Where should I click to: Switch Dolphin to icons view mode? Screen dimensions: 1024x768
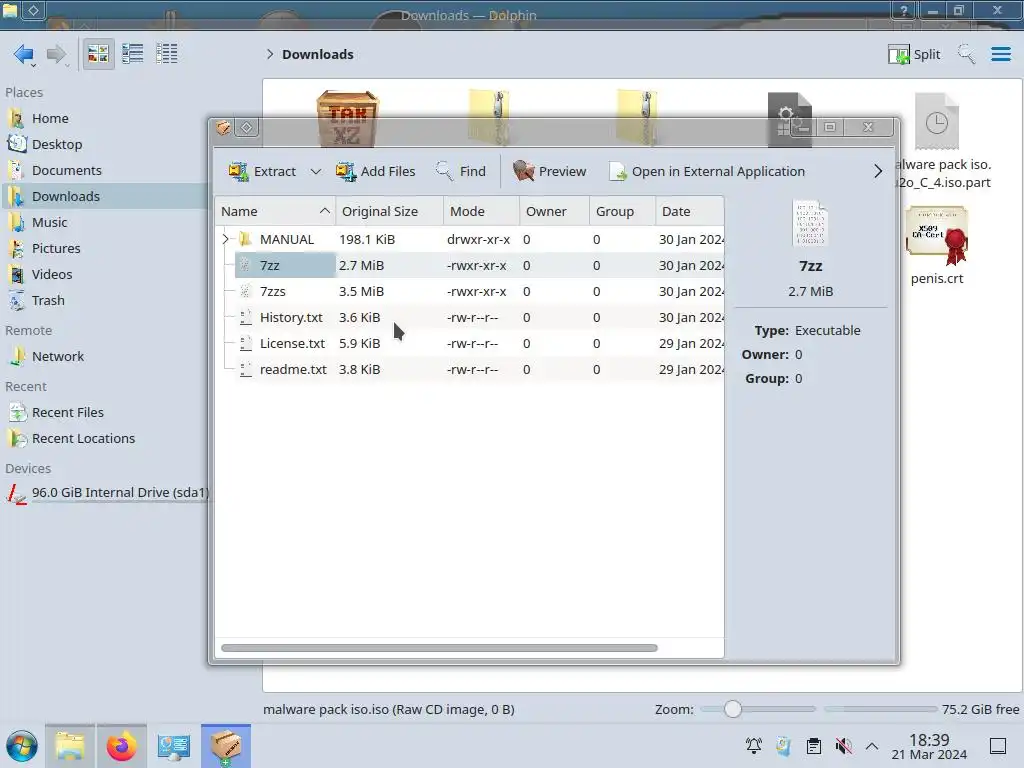(98, 54)
